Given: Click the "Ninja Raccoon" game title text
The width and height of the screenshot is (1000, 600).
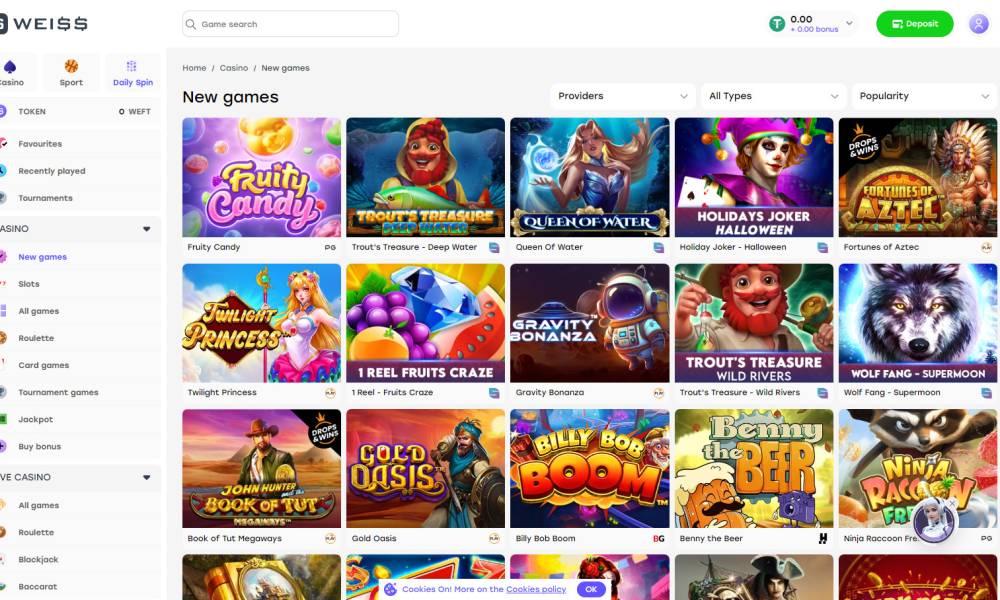Looking at the screenshot, I should 879,539.
